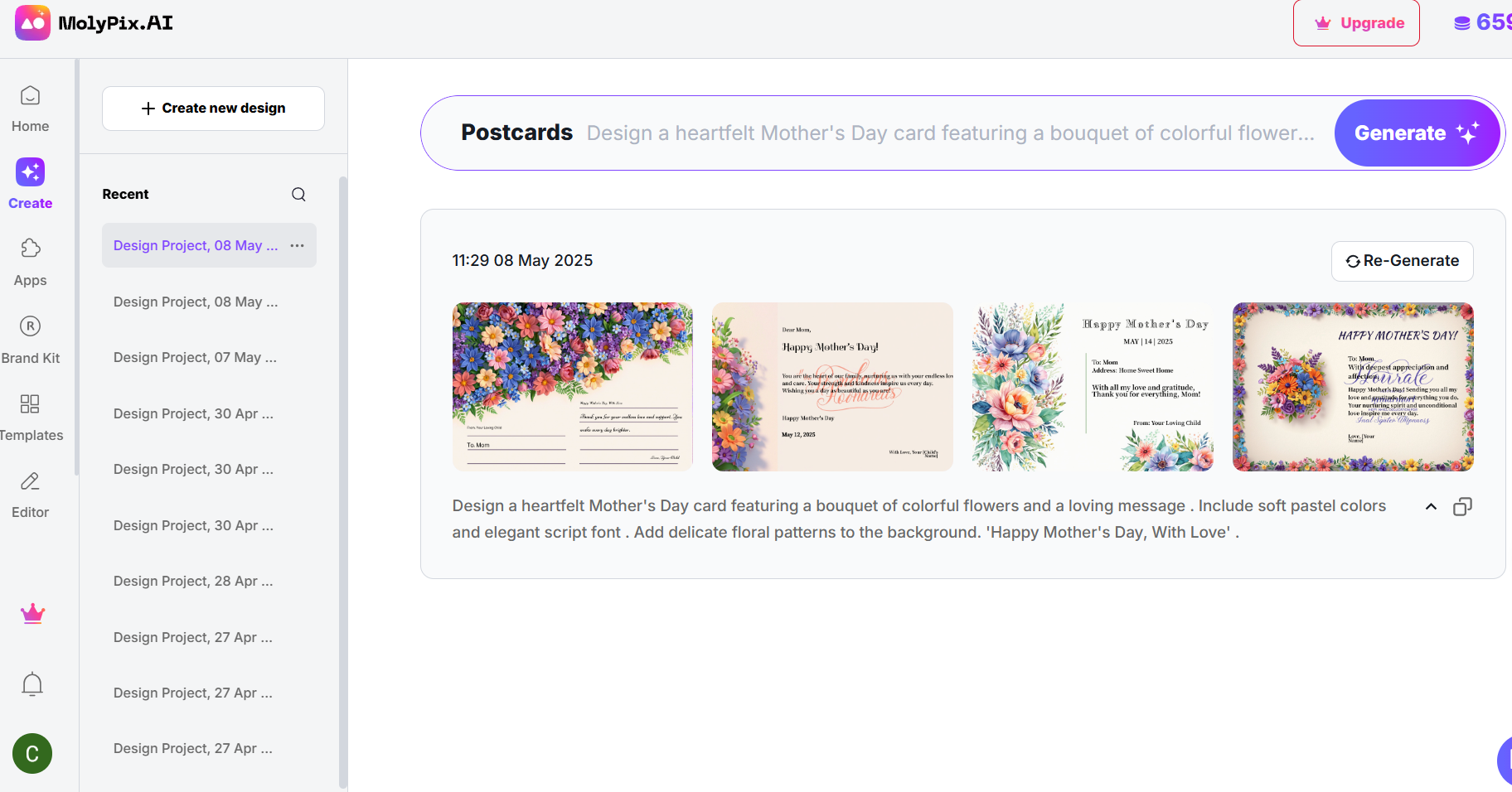Open the user avatar profile

(32, 754)
